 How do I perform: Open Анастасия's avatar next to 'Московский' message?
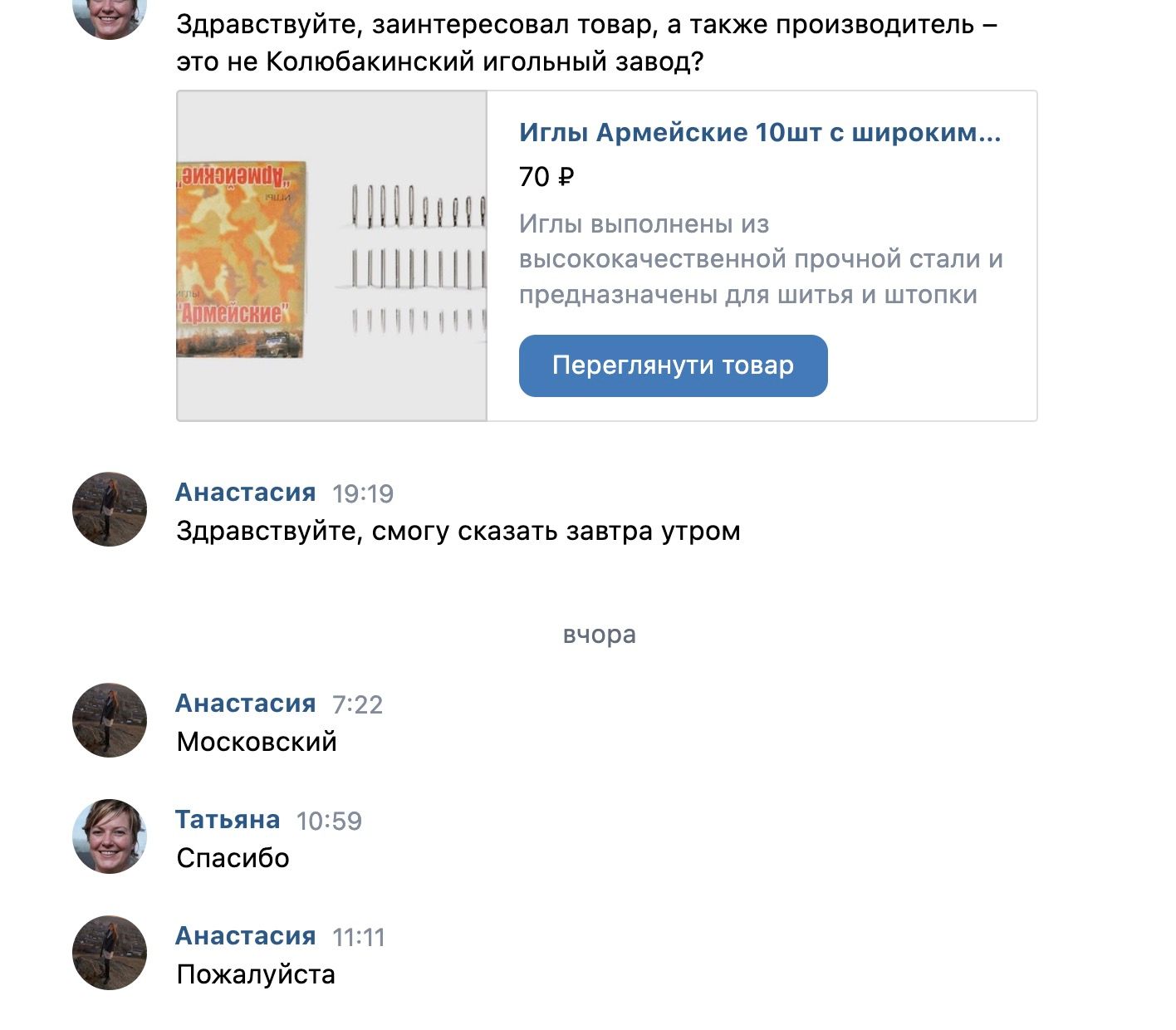[110, 720]
